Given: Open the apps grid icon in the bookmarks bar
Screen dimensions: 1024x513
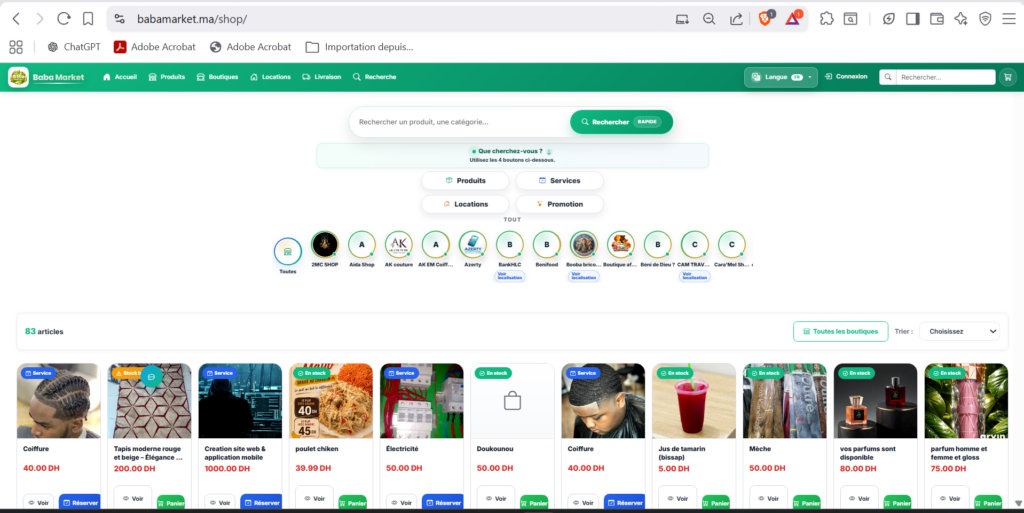Looking at the screenshot, I should click(x=16, y=47).
